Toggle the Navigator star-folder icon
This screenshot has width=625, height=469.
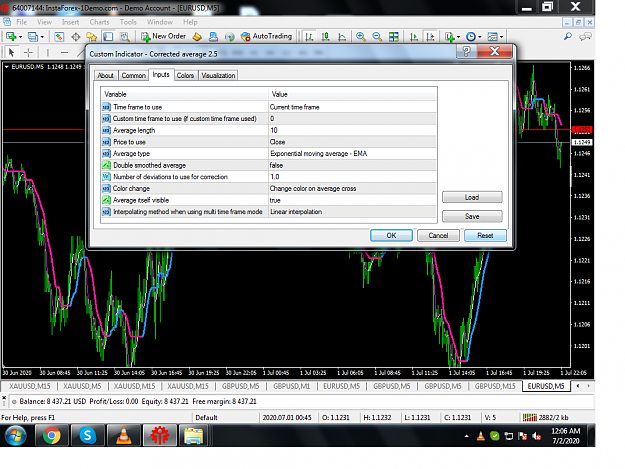pos(92,37)
